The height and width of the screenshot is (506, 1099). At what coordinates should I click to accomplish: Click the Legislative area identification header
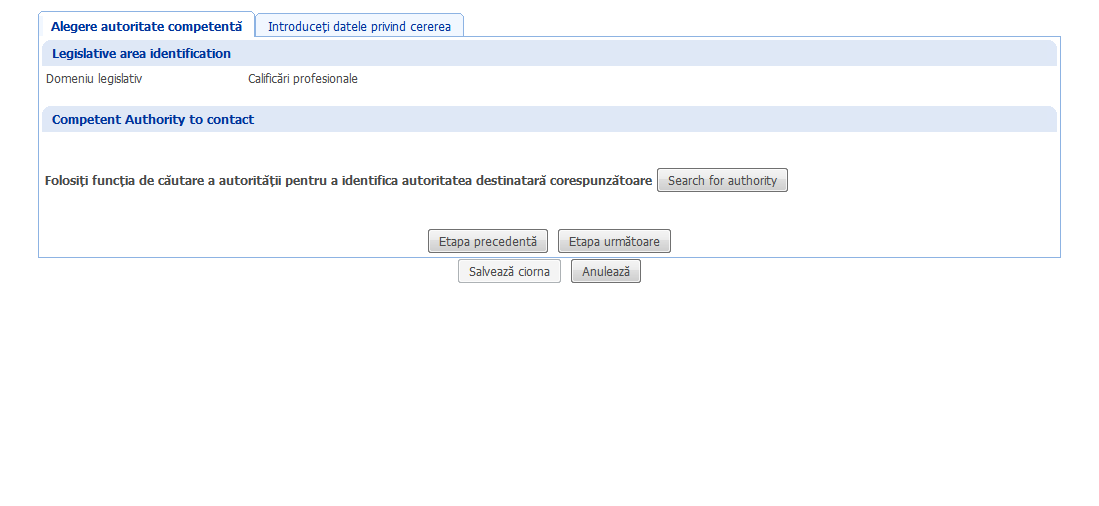click(x=141, y=54)
